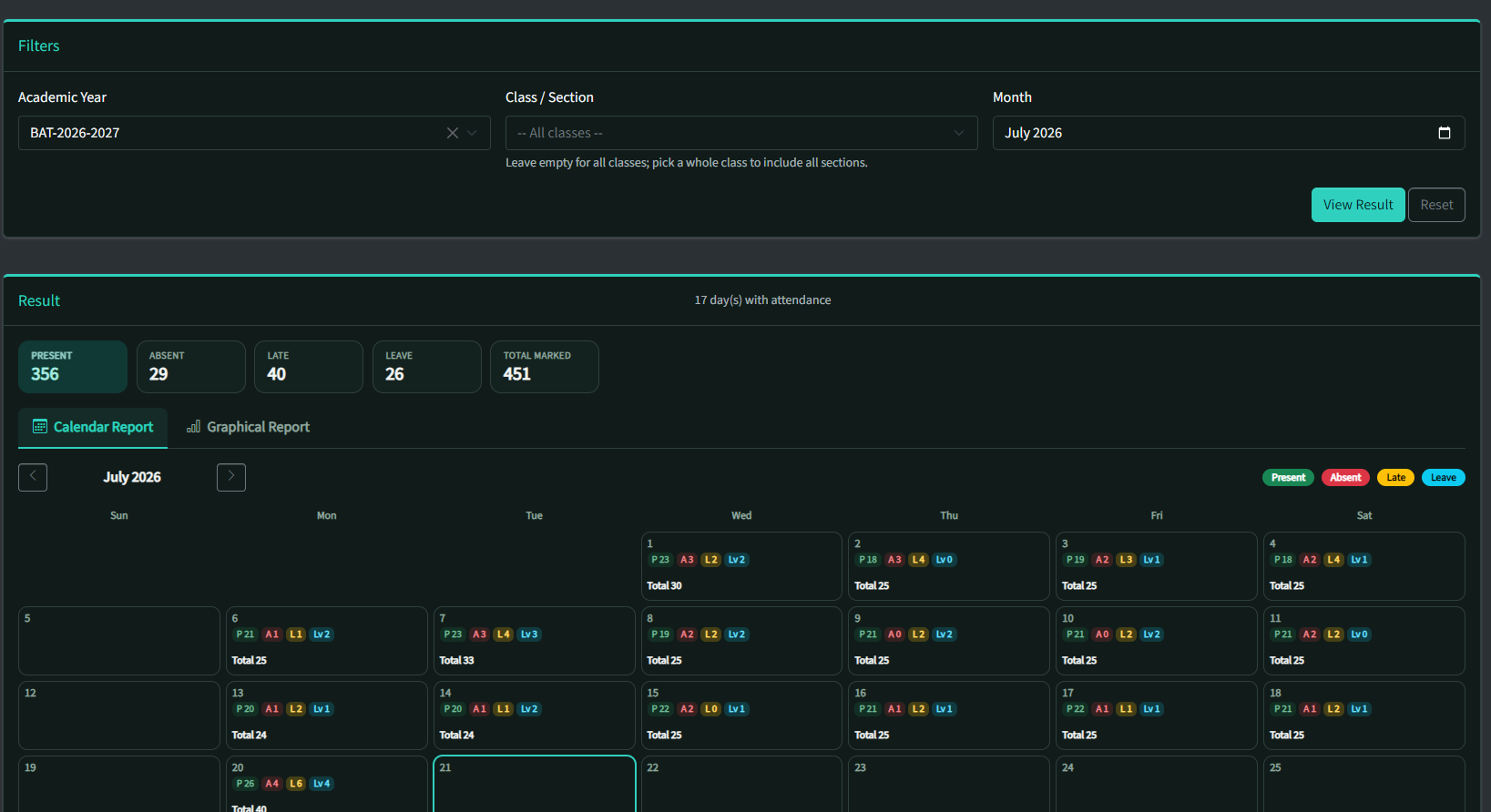Open the July 9 calendar day cell
This screenshot has height=812, width=1491.
tap(949, 641)
